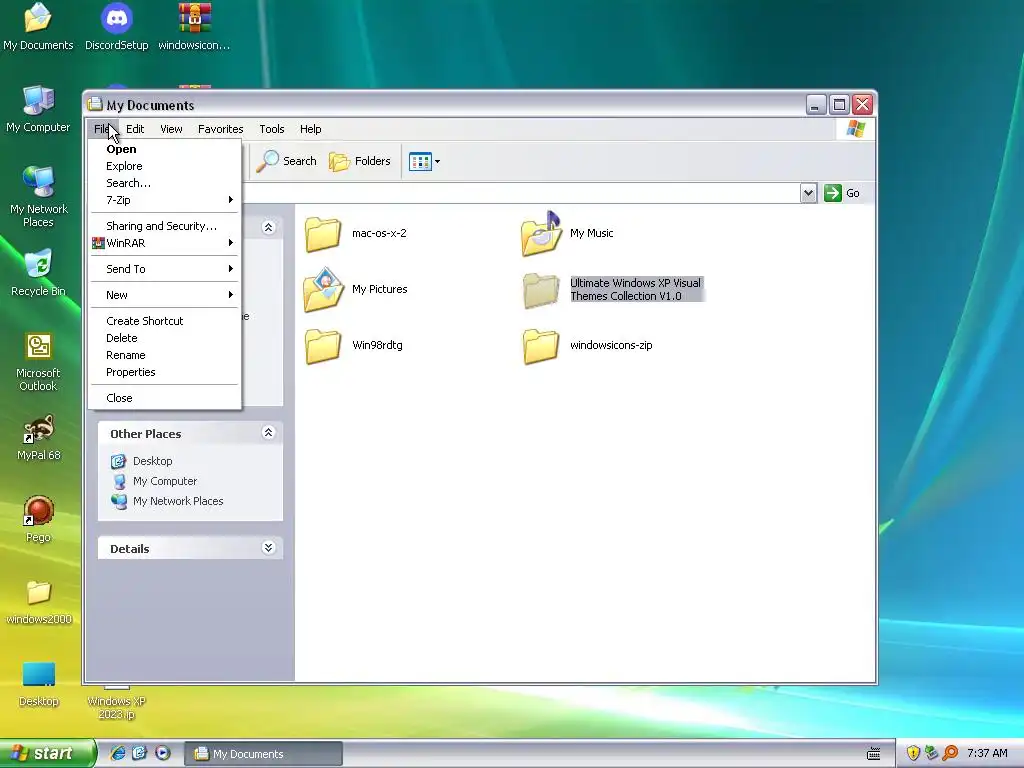The width and height of the screenshot is (1024, 768).
Task: Expand the address bar dropdown arrow
Action: (808, 193)
